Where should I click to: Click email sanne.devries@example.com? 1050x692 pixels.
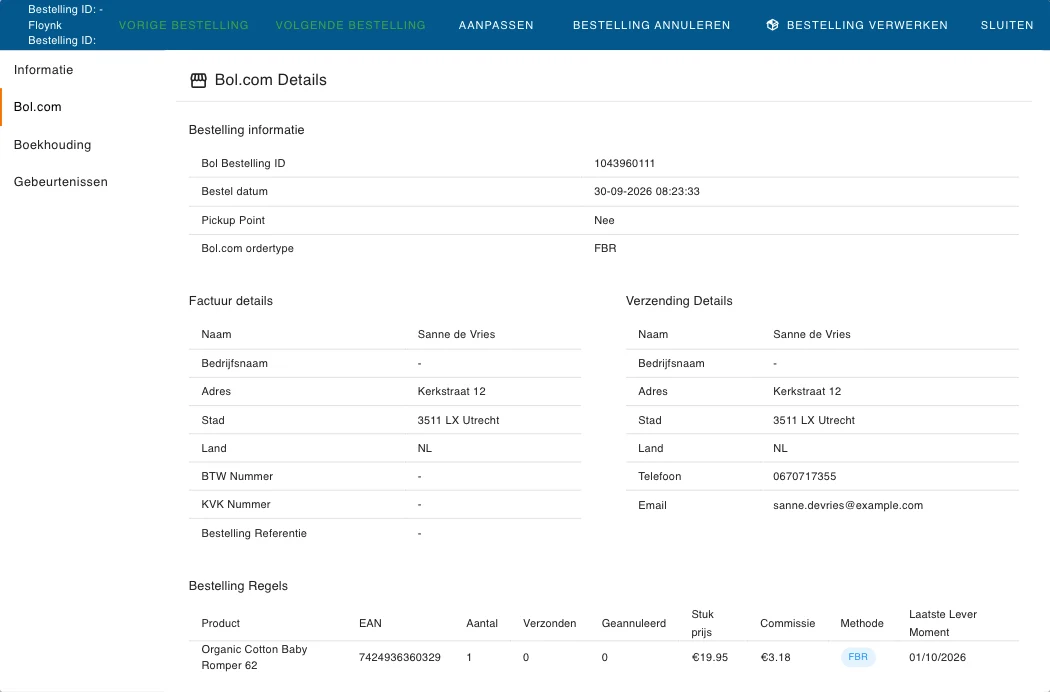tap(848, 505)
